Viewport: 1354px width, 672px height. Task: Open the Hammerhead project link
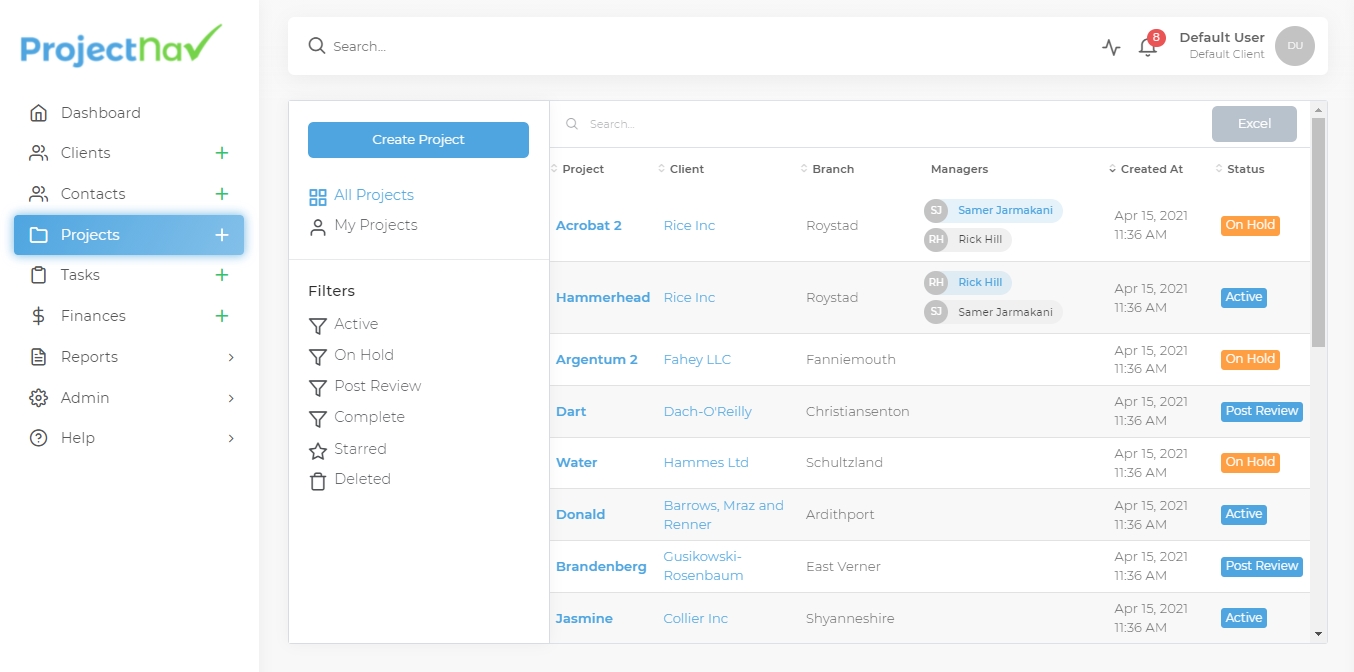pyautogui.click(x=603, y=297)
